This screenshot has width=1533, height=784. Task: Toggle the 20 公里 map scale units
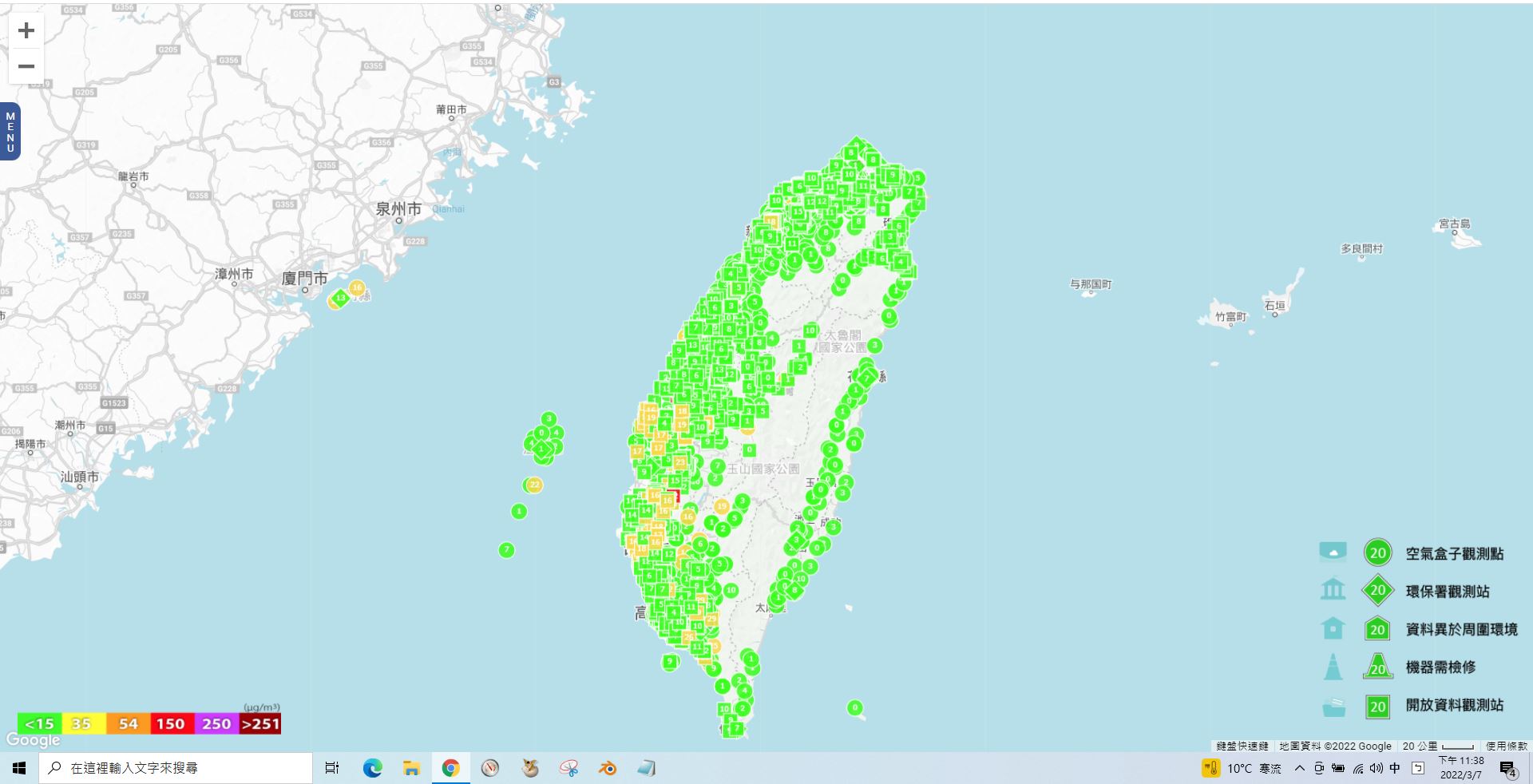tap(1437, 746)
